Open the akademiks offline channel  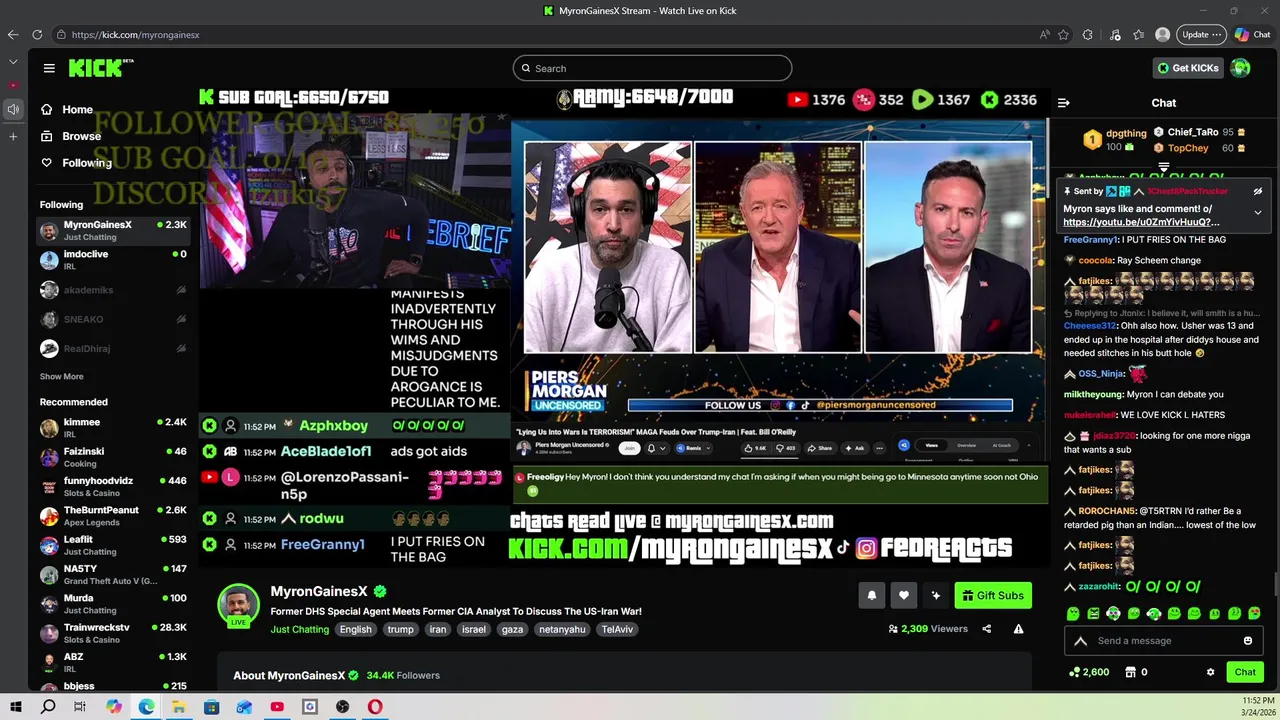pos(113,290)
